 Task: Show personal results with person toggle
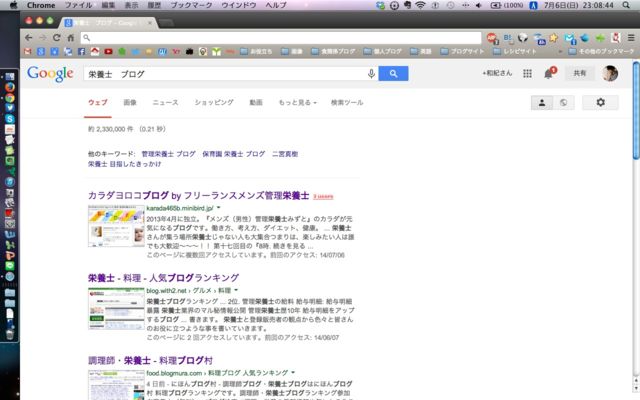(x=541, y=102)
